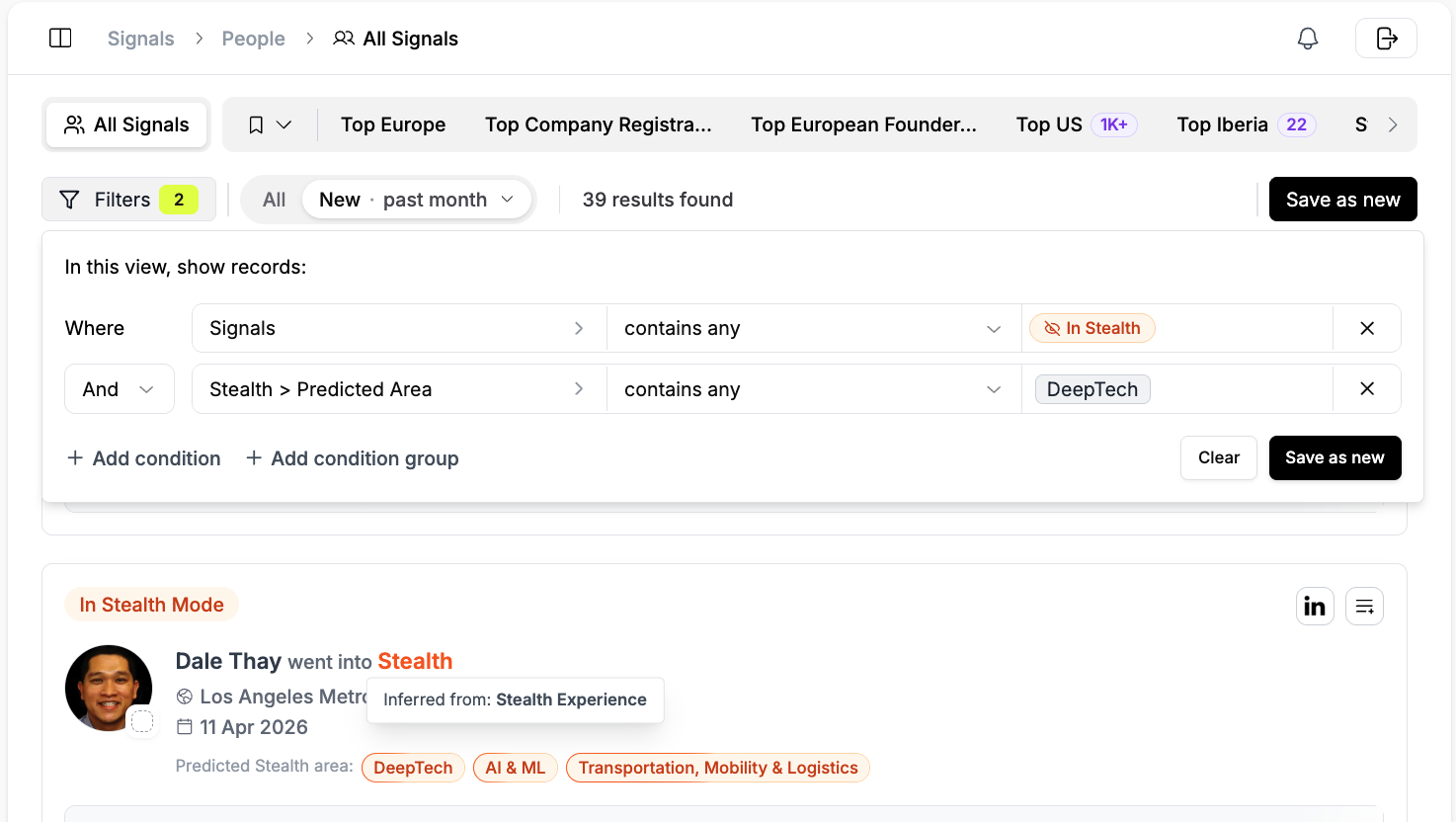The width and height of the screenshot is (1456, 822).
Task: Click Save as new in filter panel
Action: [1335, 458]
